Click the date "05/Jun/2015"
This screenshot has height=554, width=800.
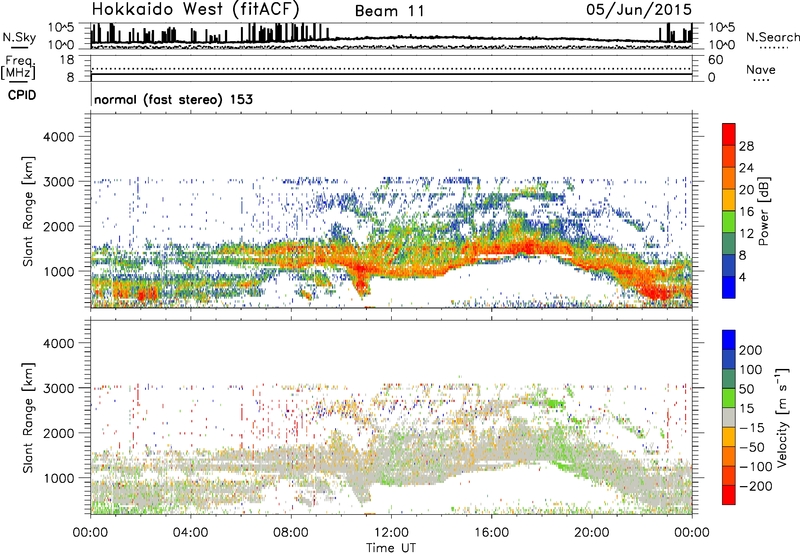tap(639, 9)
